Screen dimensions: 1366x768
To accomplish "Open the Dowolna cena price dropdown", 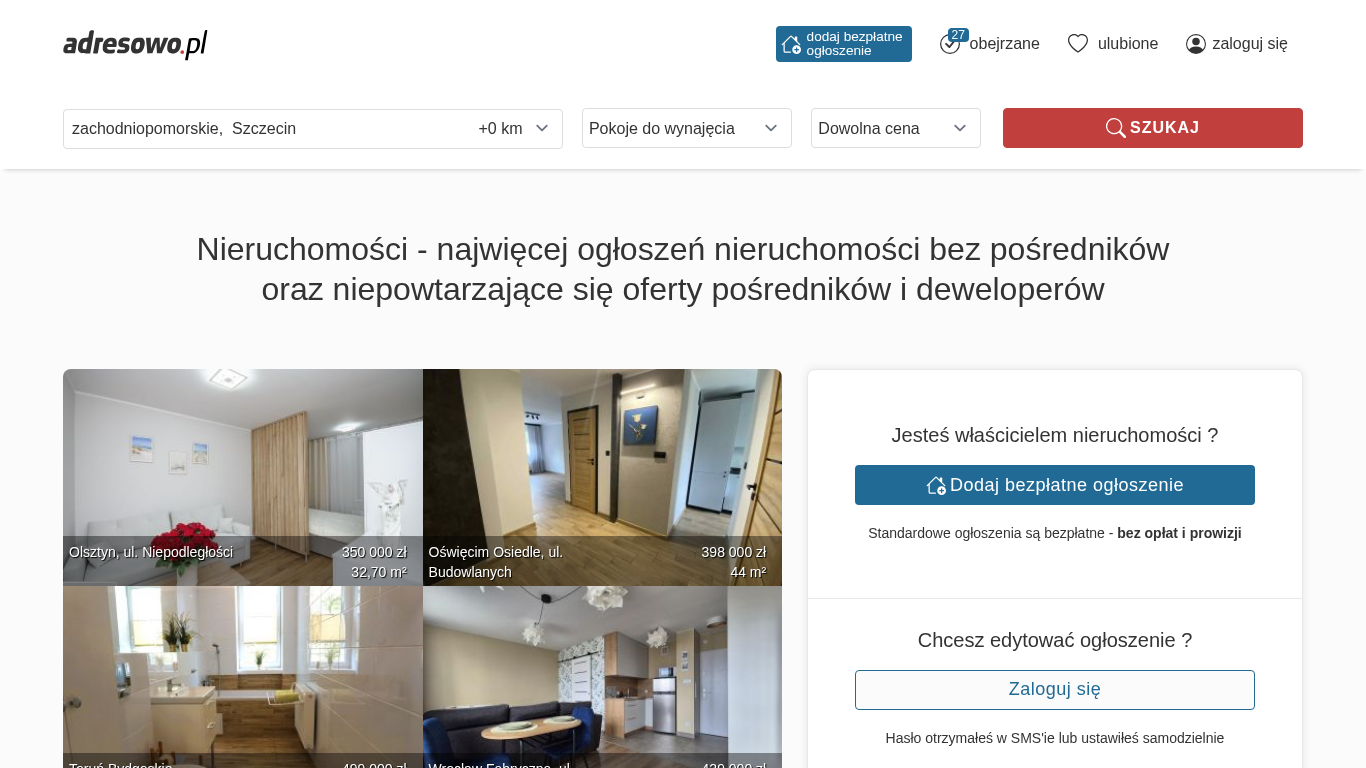I will pos(896,128).
